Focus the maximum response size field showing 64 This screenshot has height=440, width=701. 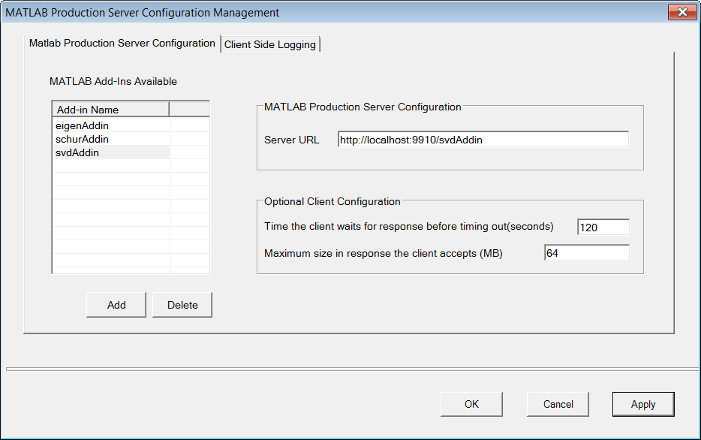[x=587, y=253]
